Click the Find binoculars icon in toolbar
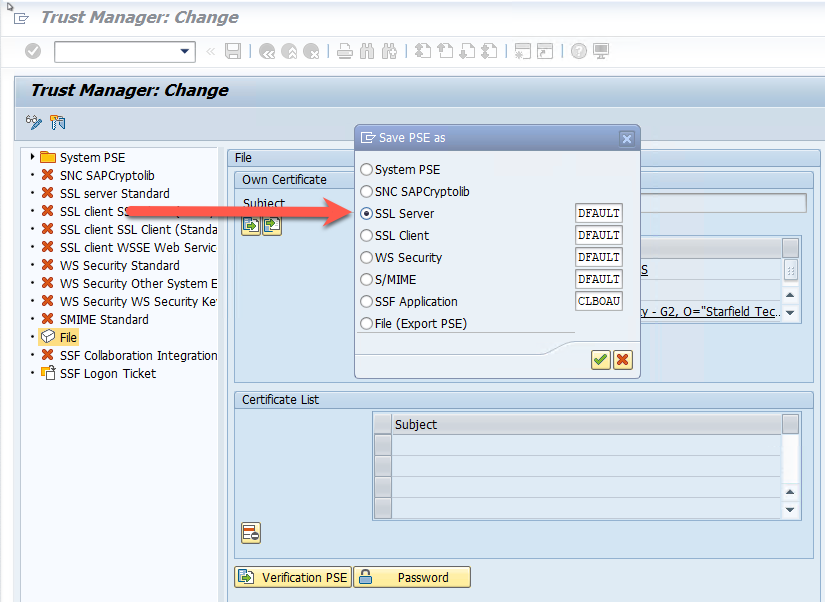This screenshot has width=825, height=602. [367, 51]
